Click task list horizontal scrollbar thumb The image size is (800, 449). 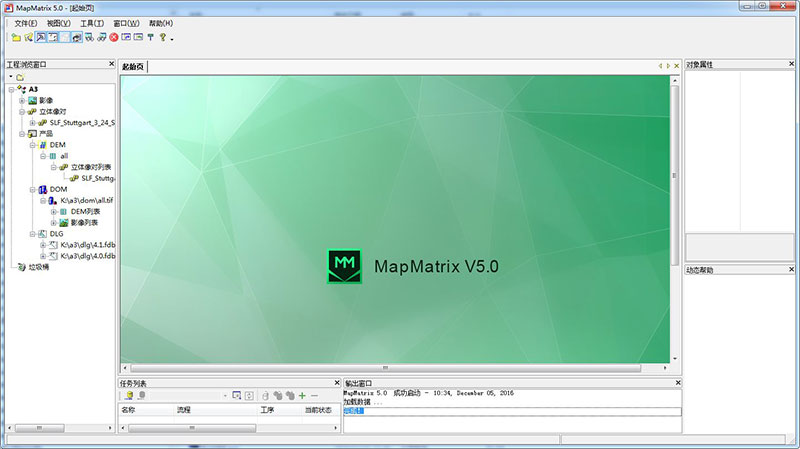(192, 428)
